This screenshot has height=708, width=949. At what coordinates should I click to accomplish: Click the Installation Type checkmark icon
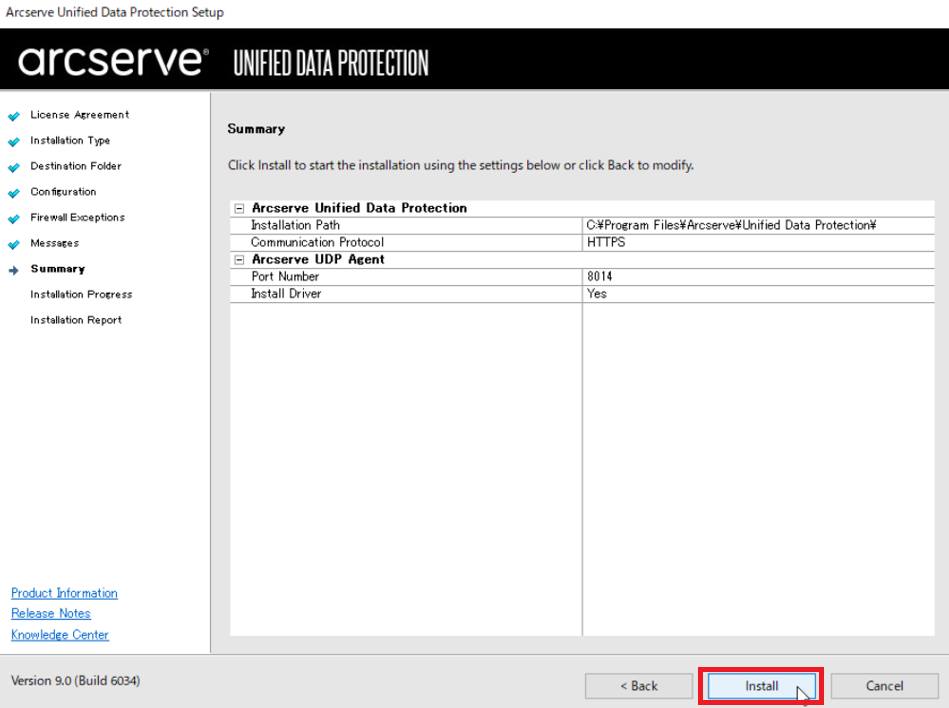pyautogui.click(x=14, y=142)
